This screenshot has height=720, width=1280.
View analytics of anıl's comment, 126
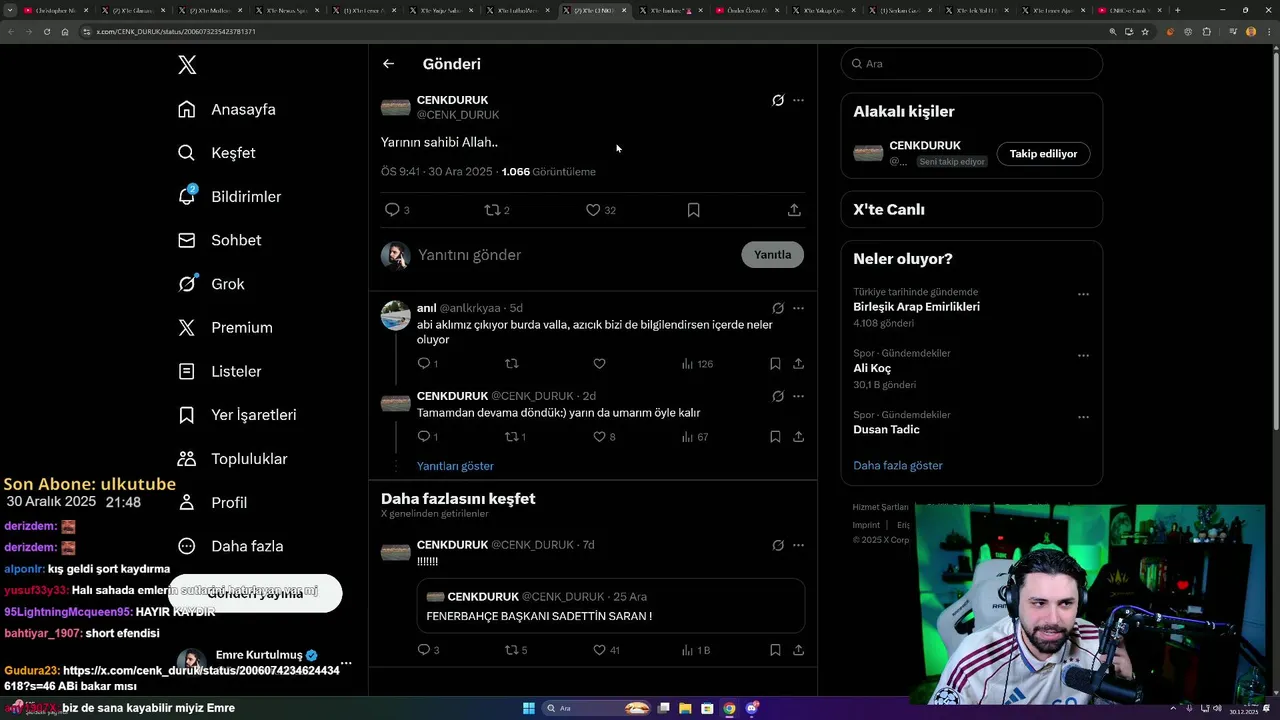pyautogui.click(x=697, y=364)
